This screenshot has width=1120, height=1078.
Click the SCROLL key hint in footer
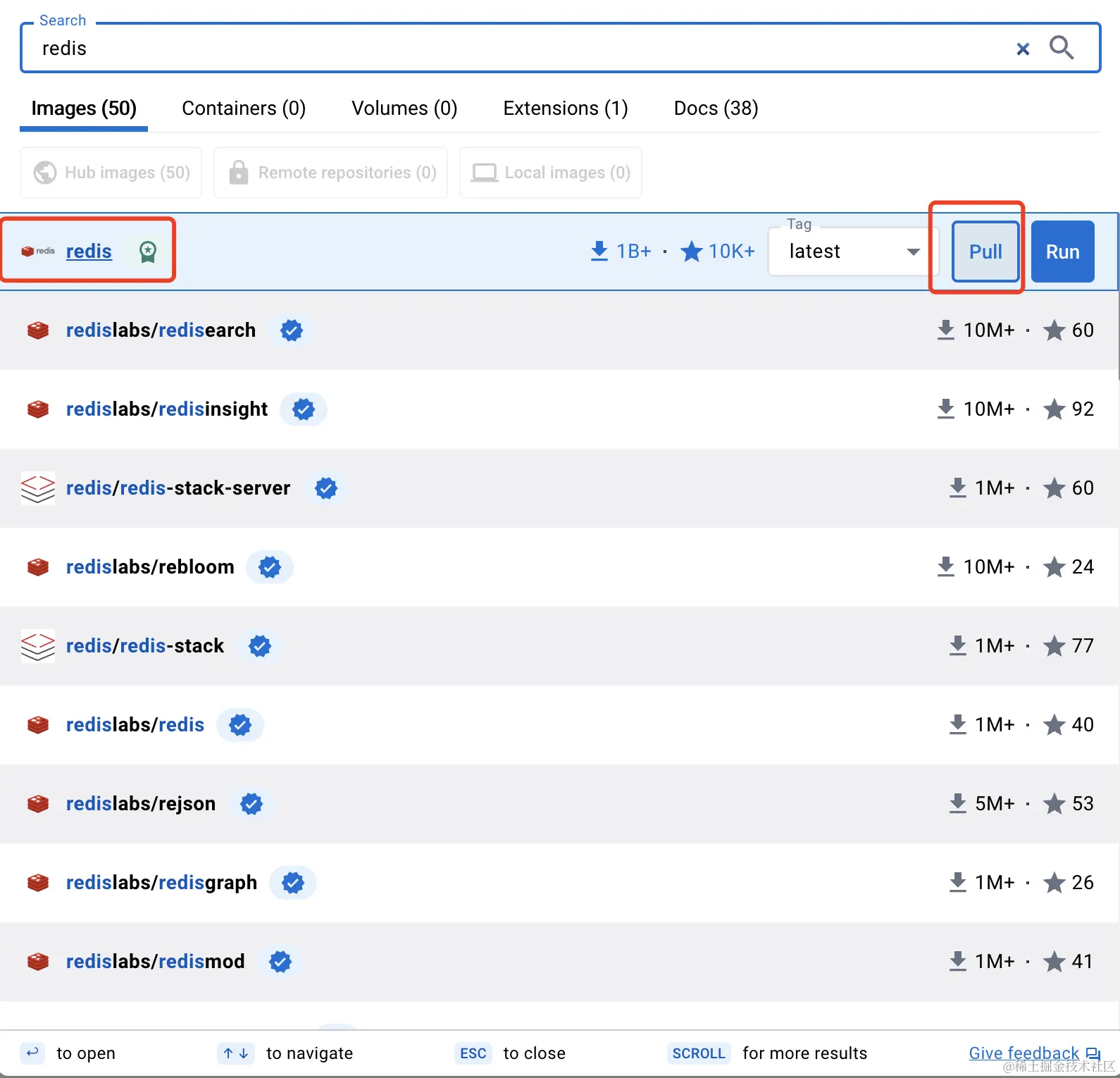pos(699,1053)
